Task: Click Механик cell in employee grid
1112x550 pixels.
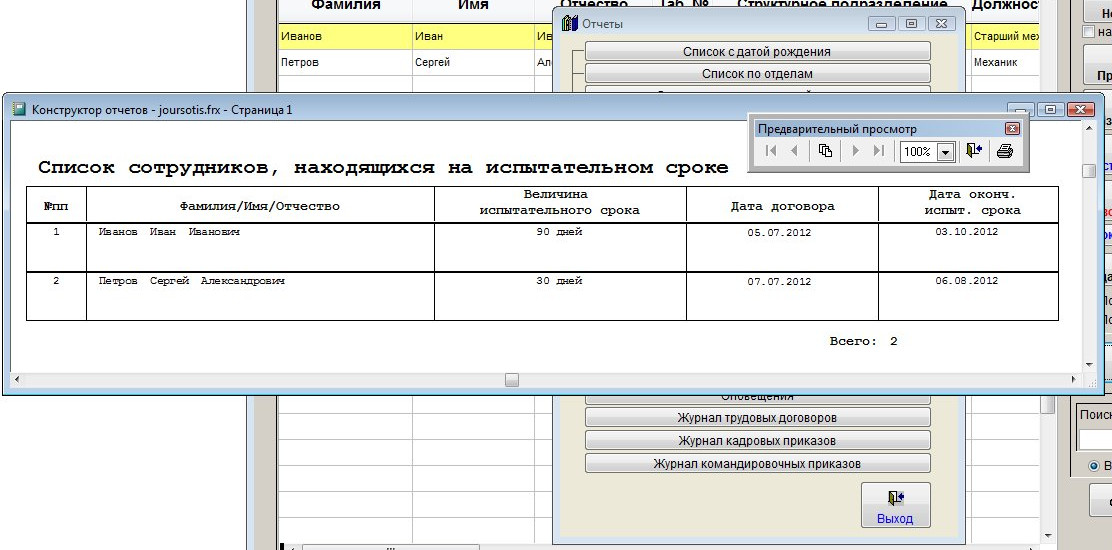Action: [x=1005, y=62]
